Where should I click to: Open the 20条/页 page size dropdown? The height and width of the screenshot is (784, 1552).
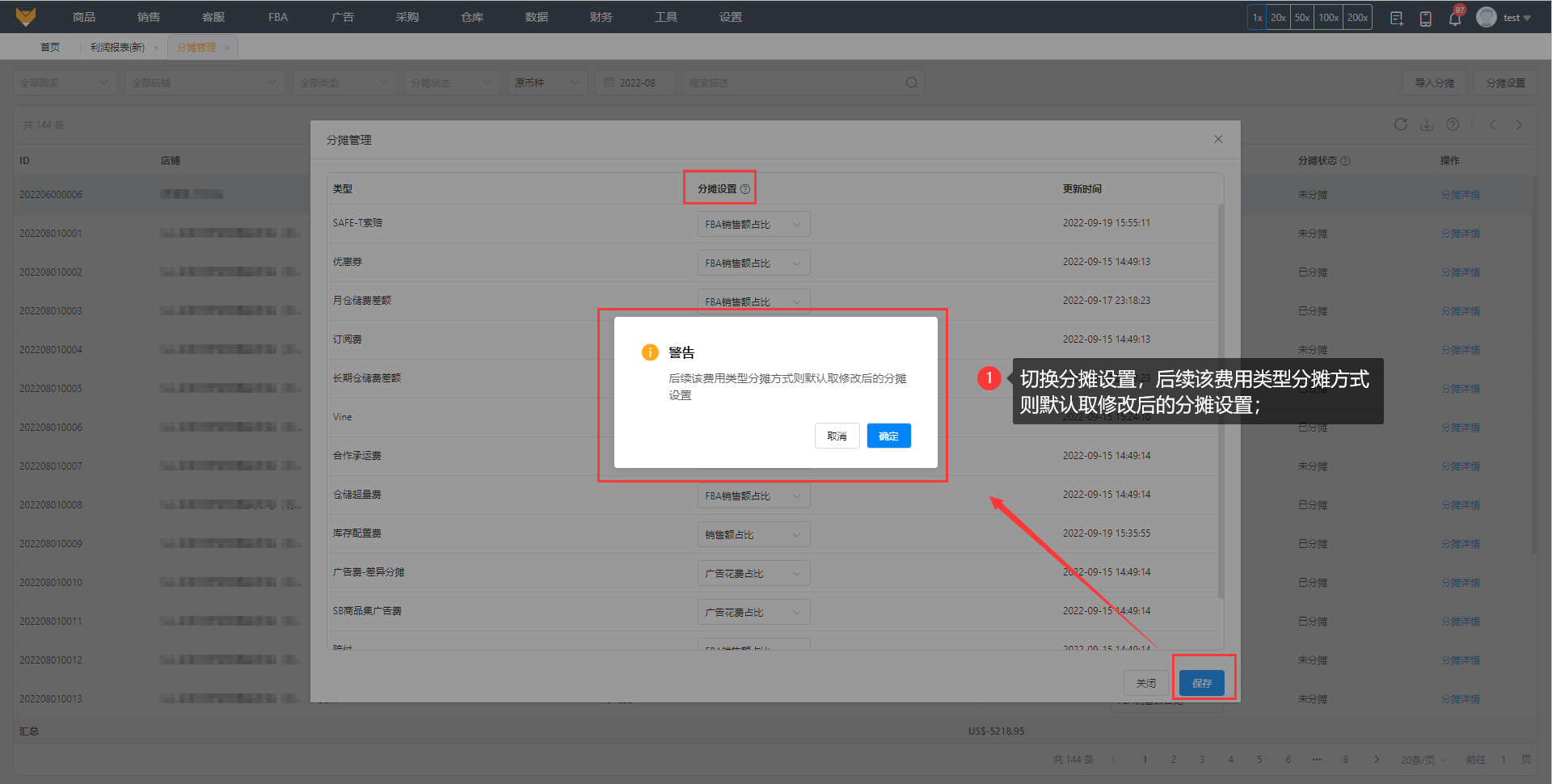[1423, 760]
